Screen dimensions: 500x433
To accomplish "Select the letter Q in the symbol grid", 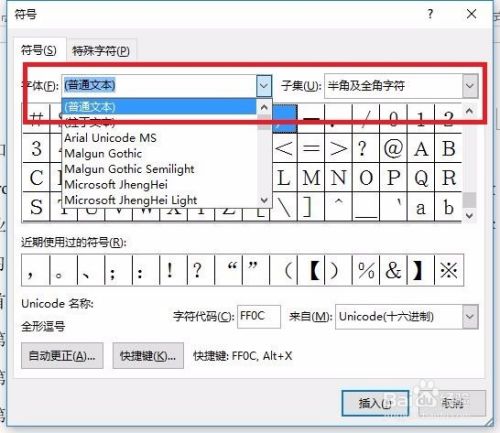I will [421, 177].
